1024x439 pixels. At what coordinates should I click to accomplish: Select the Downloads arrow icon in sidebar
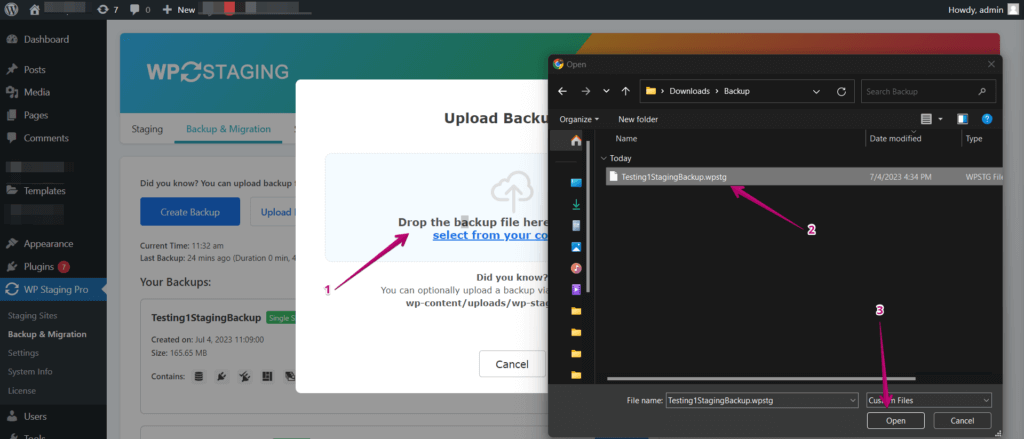click(x=576, y=204)
